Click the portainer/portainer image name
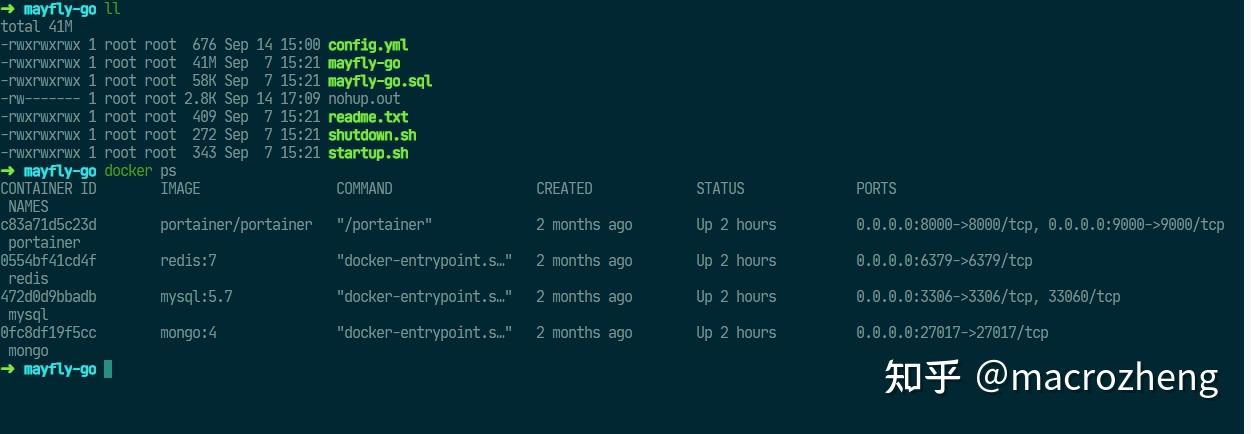 [236, 225]
